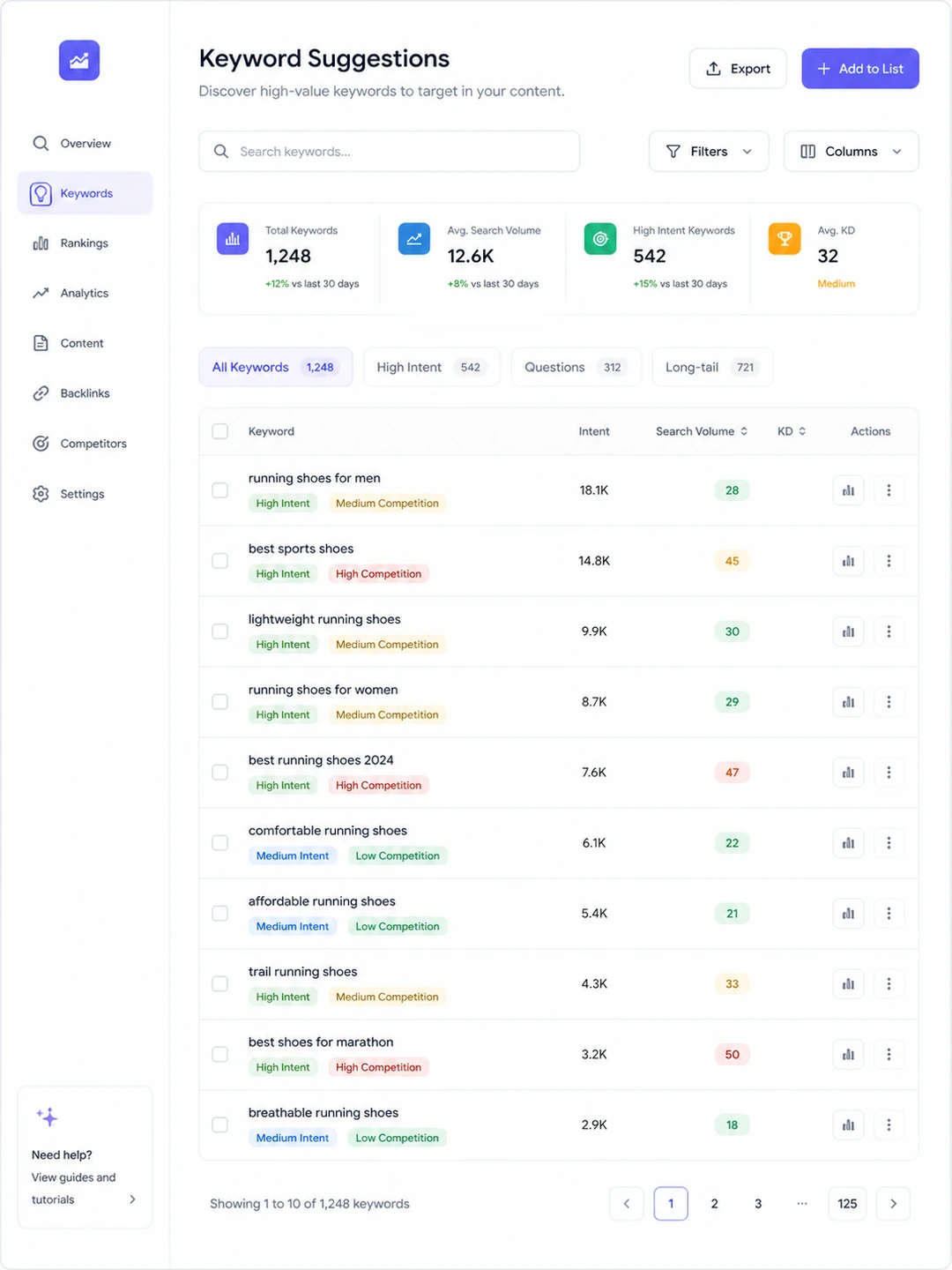Open more options for running shoes for men
This screenshot has width=952, height=1270.
pyautogui.click(x=889, y=490)
